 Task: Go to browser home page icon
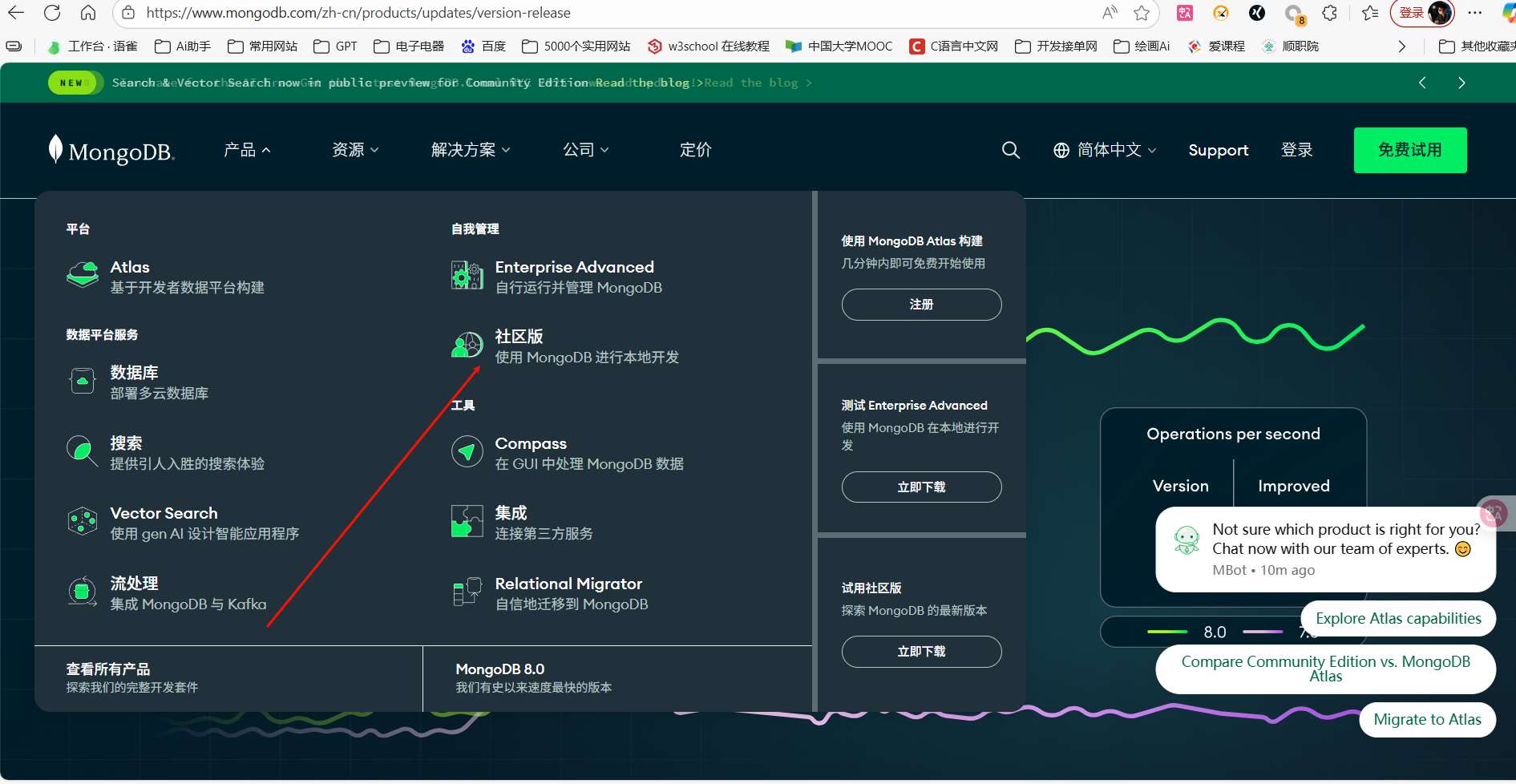click(88, 13)
